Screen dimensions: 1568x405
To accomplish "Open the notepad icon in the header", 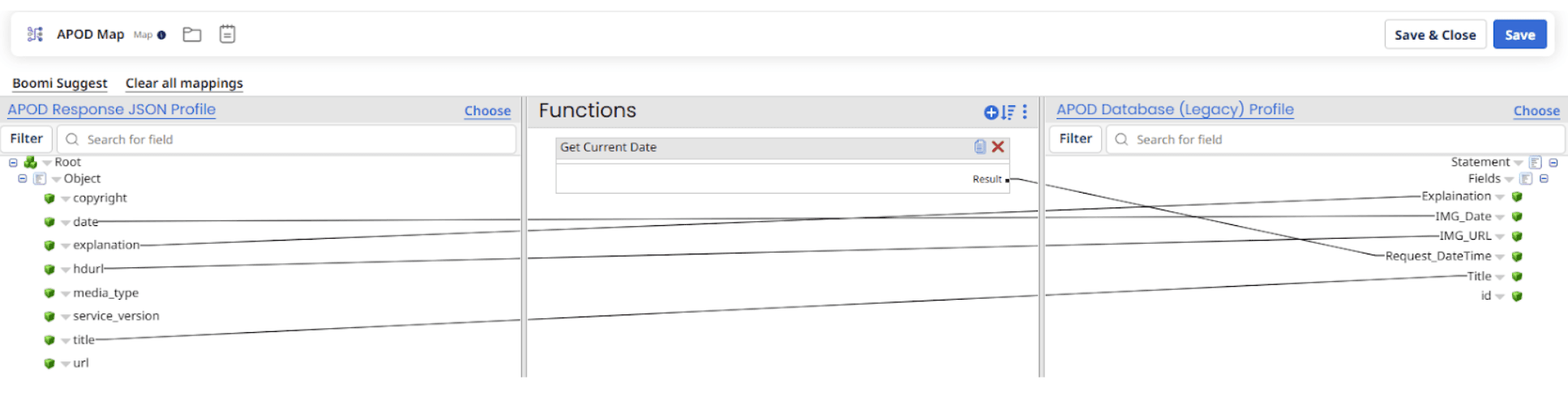I will point(227,34).
